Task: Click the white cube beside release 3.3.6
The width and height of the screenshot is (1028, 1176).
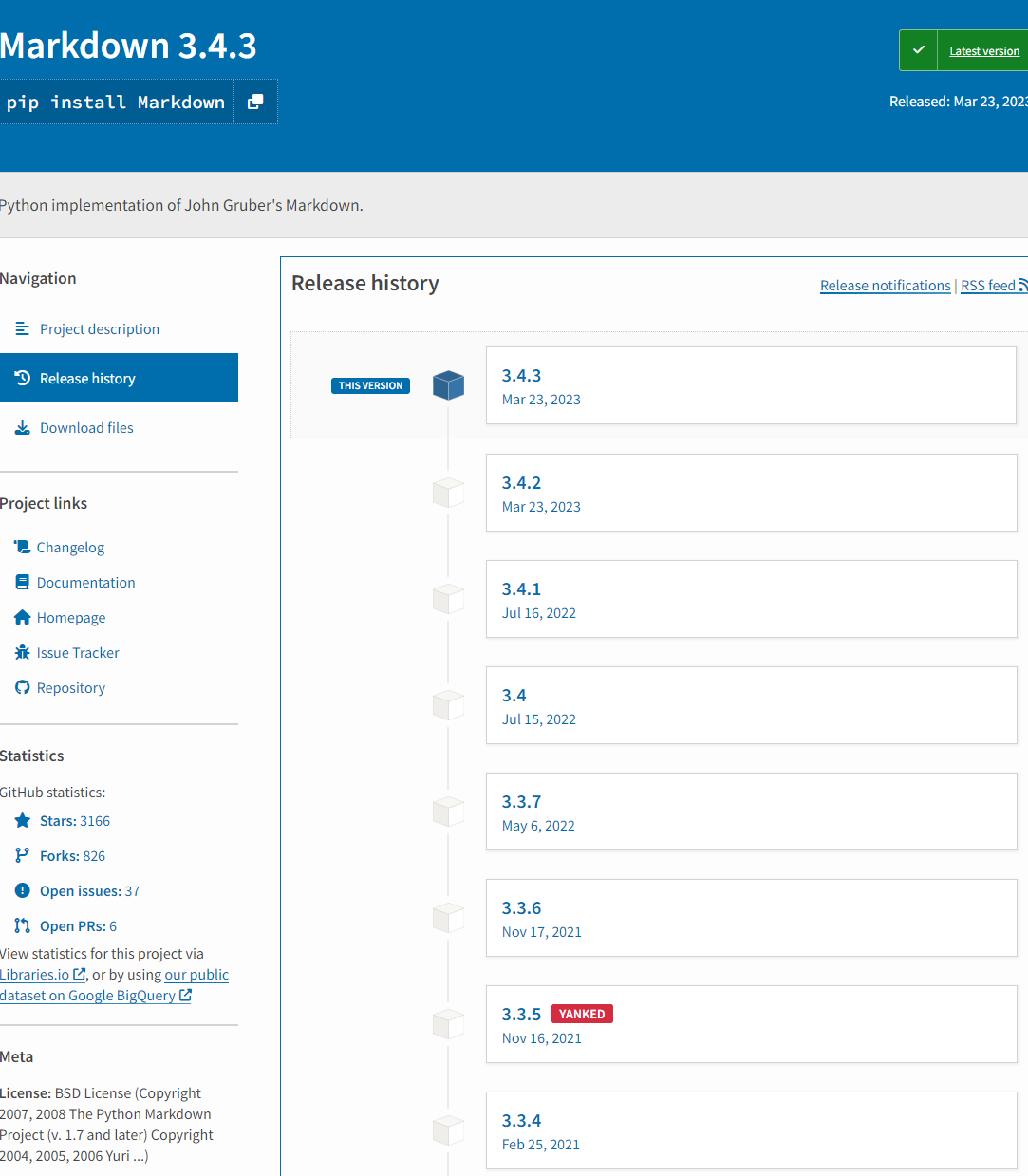Action: 448,918
